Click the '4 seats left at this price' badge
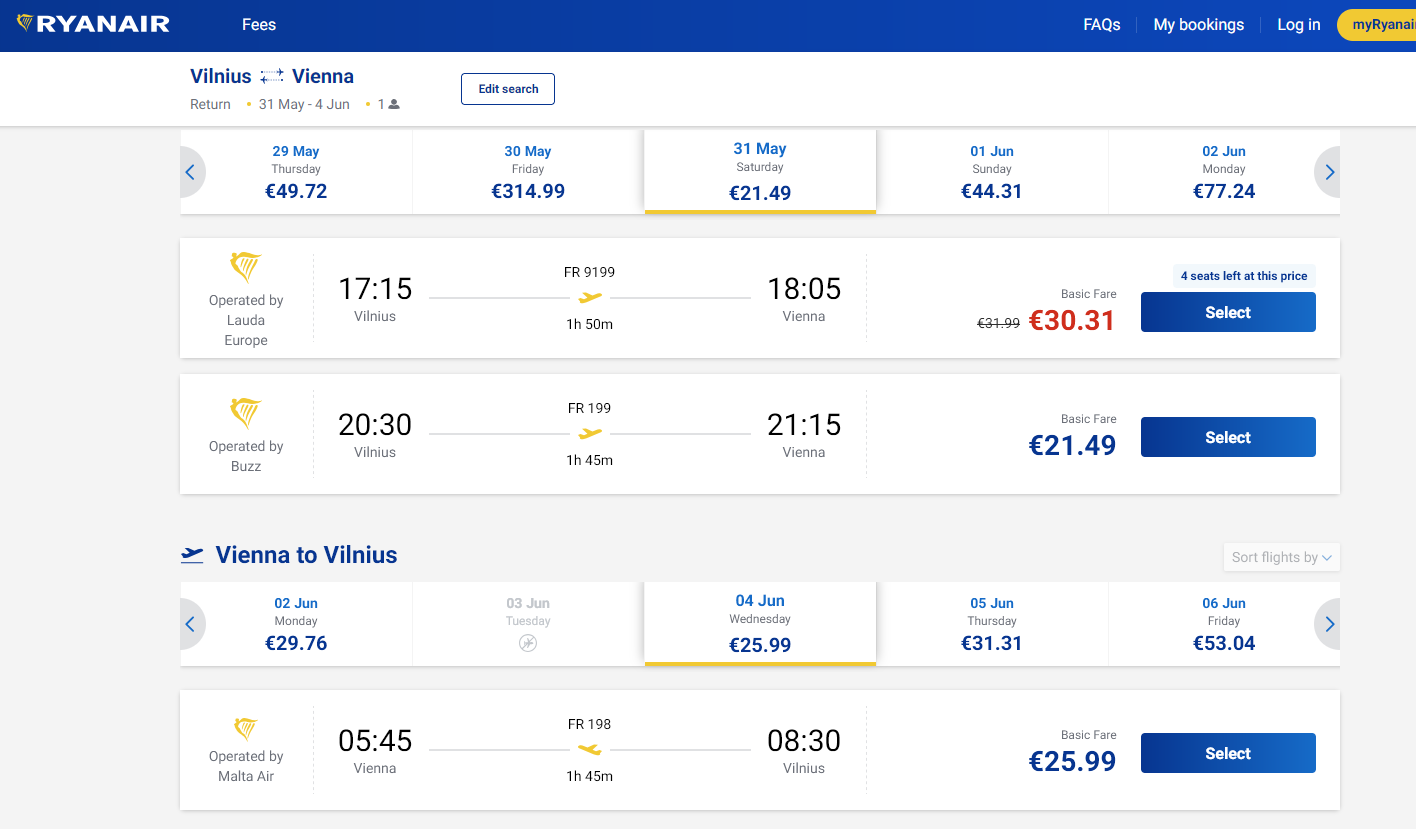1416x829 pixels. [1244, 276]
